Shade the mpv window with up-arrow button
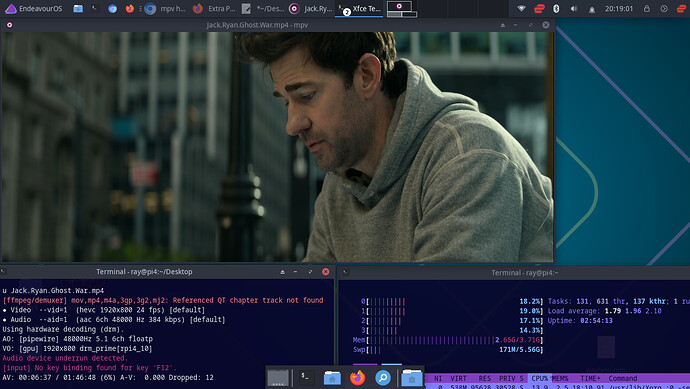The image size is (690, 389). pyautogui.click(x=503, y=25)
